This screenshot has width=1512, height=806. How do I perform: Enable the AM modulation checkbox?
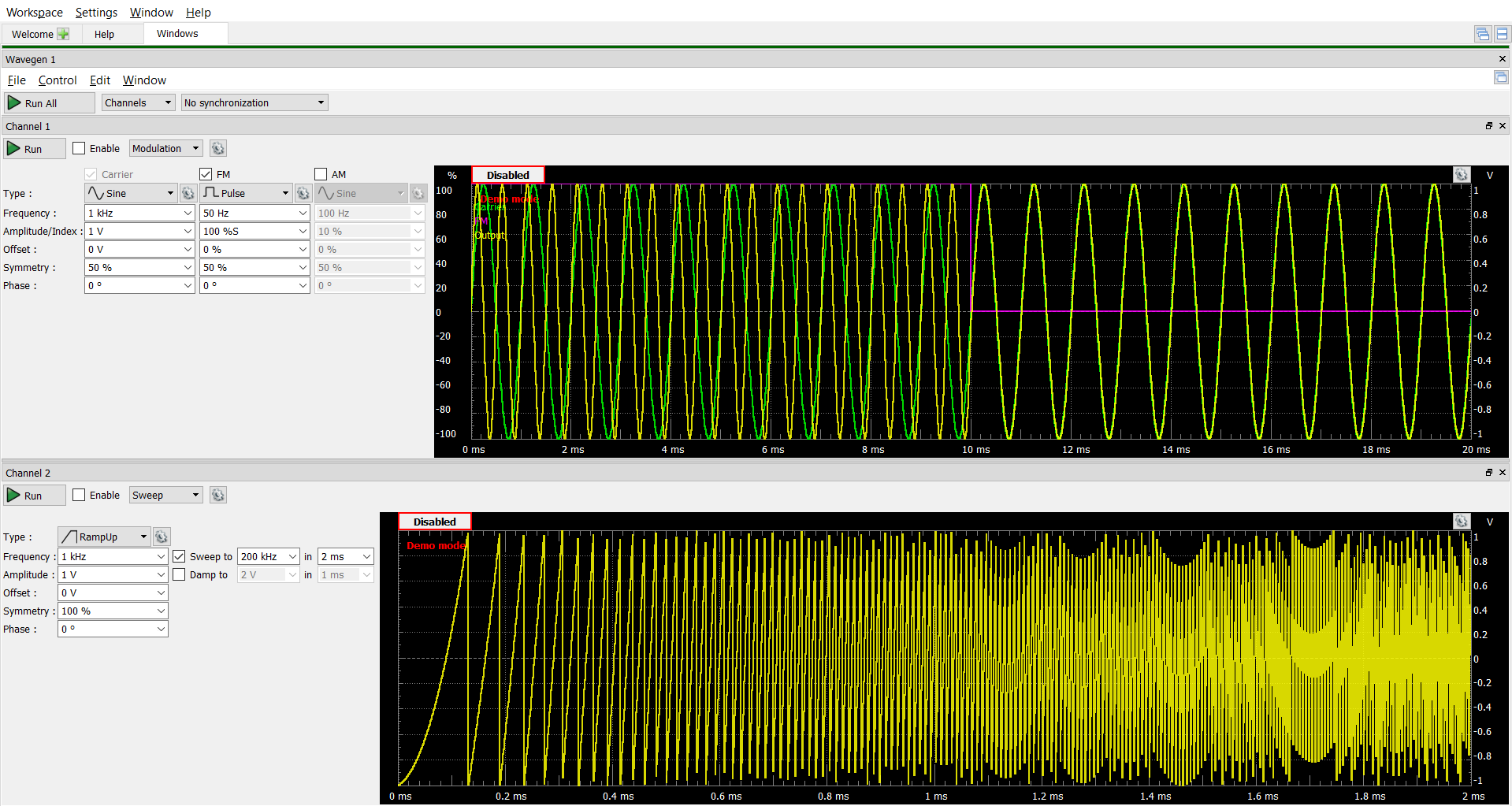321,174
